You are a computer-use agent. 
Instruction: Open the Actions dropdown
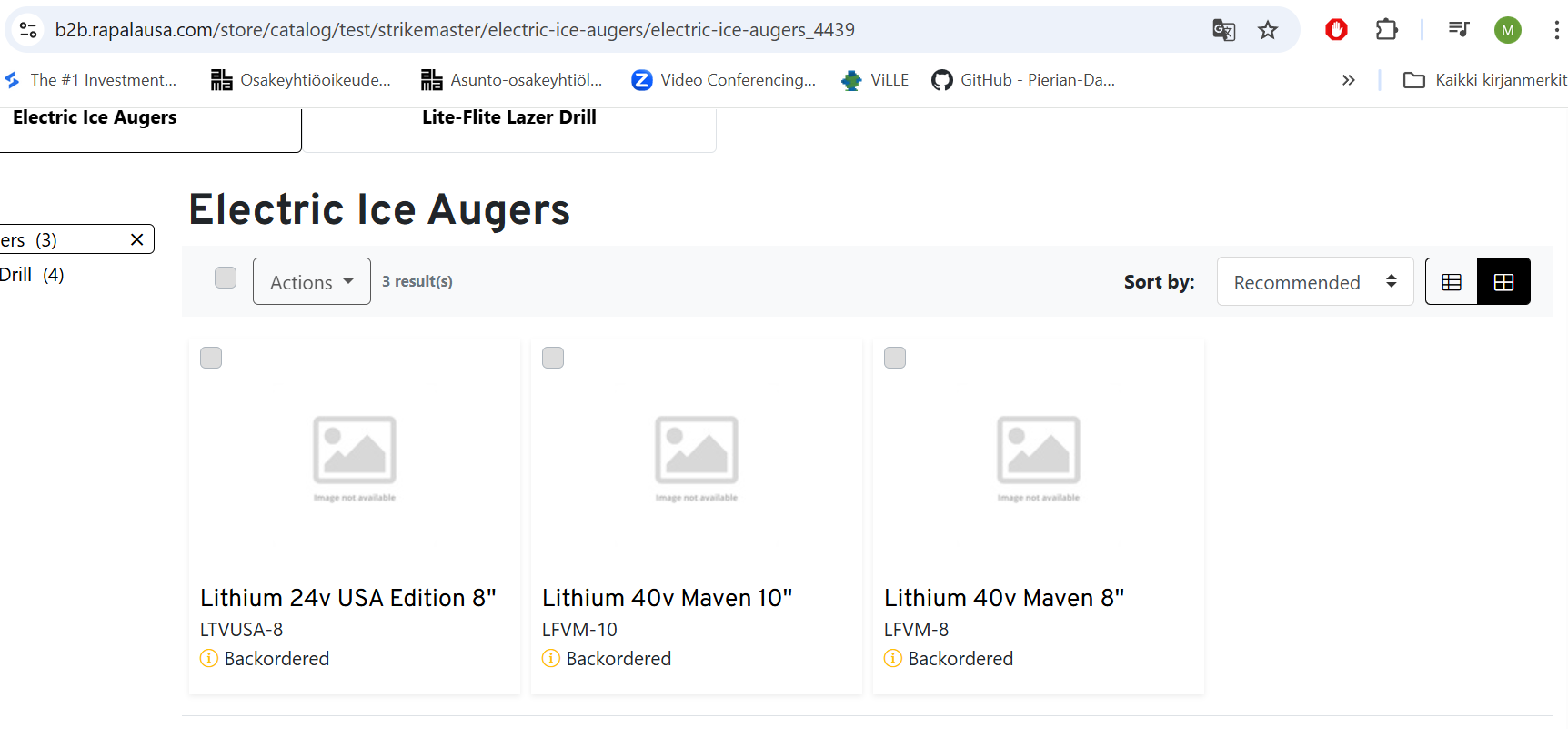pyautogui.click(x=311, y=282)
